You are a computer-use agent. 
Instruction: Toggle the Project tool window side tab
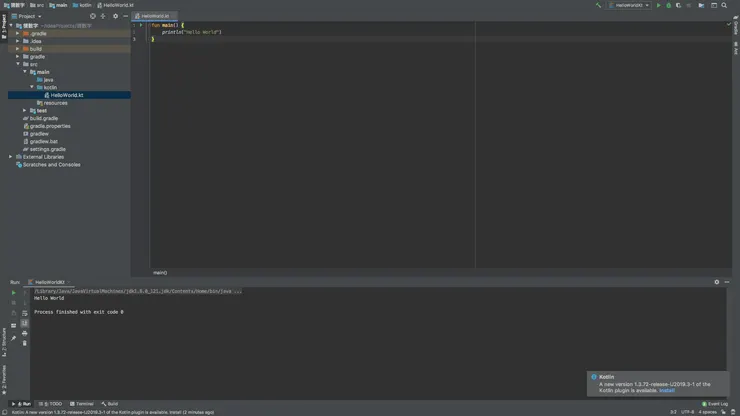[x=4, y=26]
